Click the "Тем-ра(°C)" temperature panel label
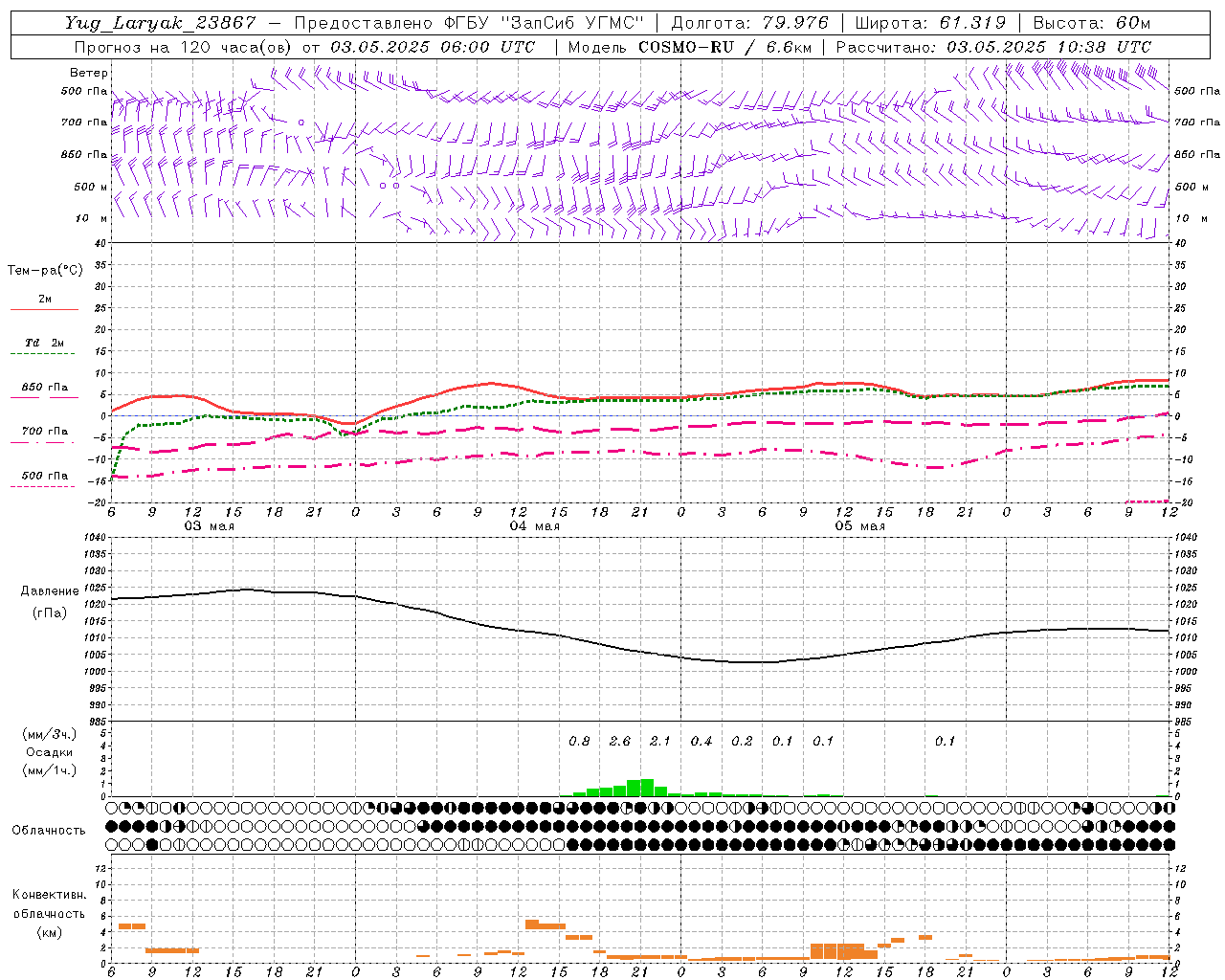1225x980 pixels. coord(45,271)
